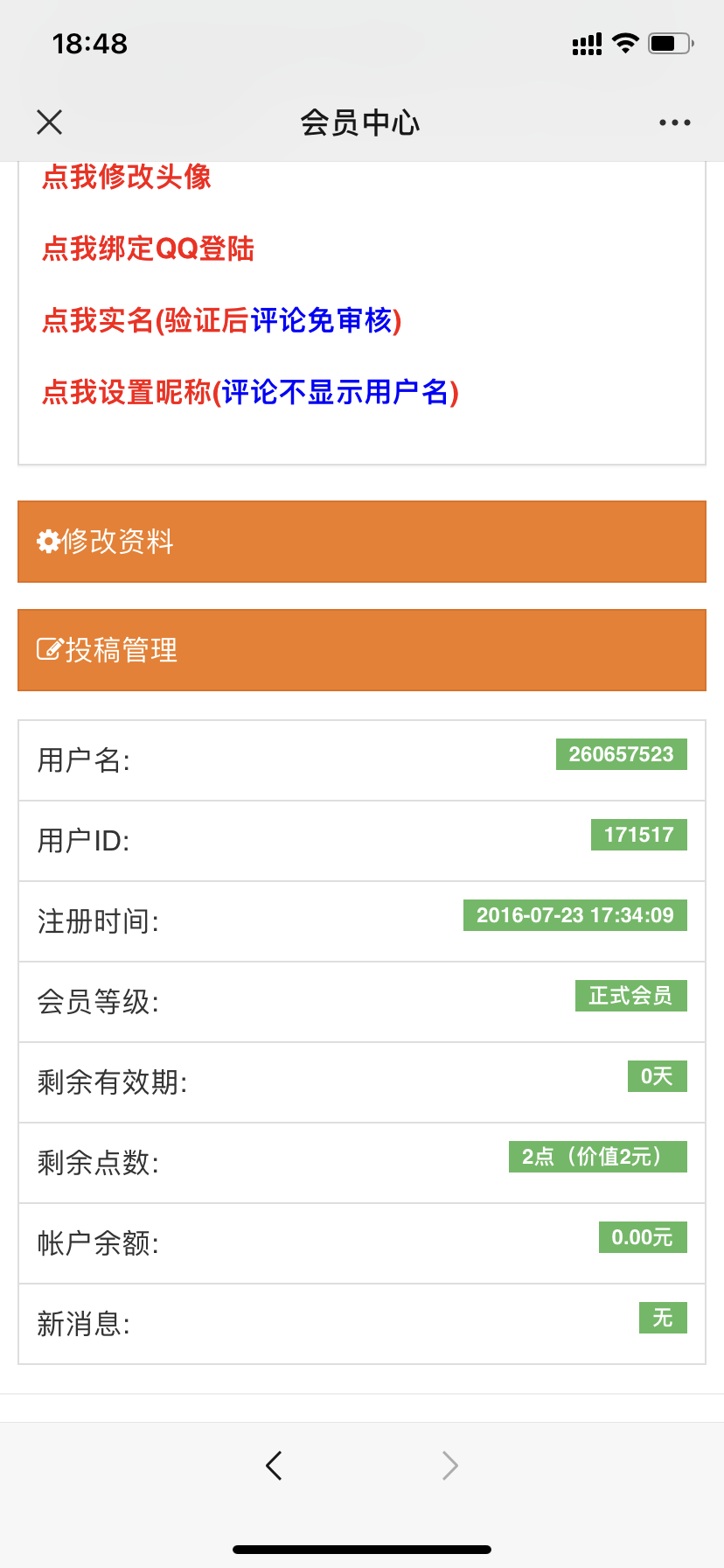Tap the forward chevron at the bottom
Image resolution: width=724 pixels, height=1568 pixels.
coord(449,1465)
